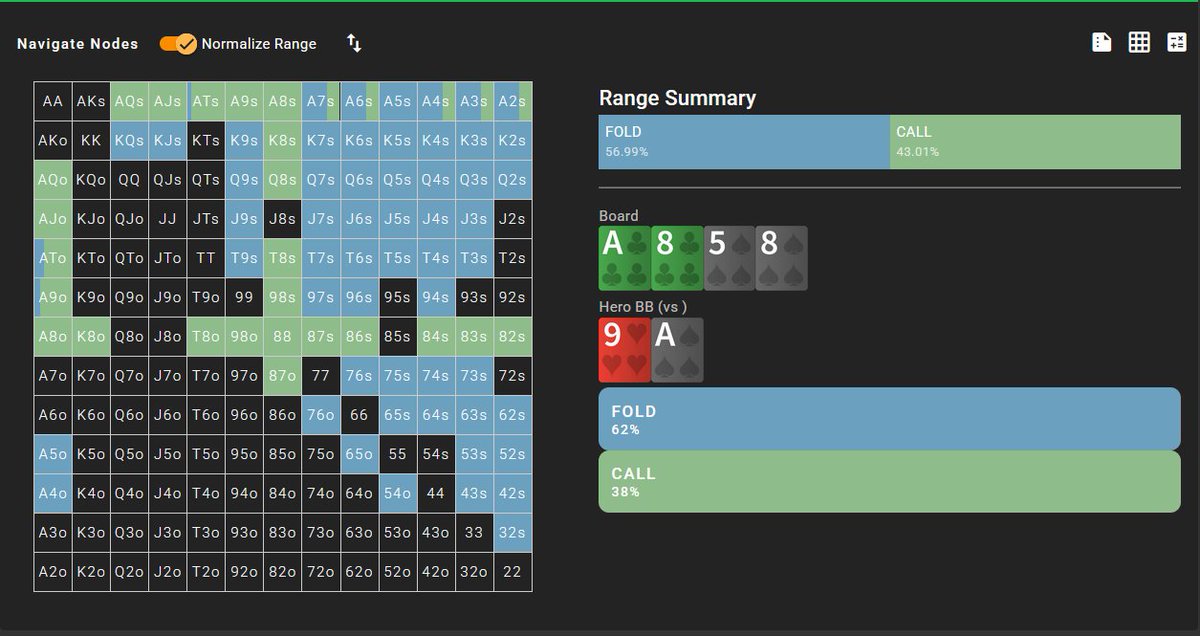Select the A9o hand cell
Viewport: 1200px width, 636px height.
tap(53, 297)
